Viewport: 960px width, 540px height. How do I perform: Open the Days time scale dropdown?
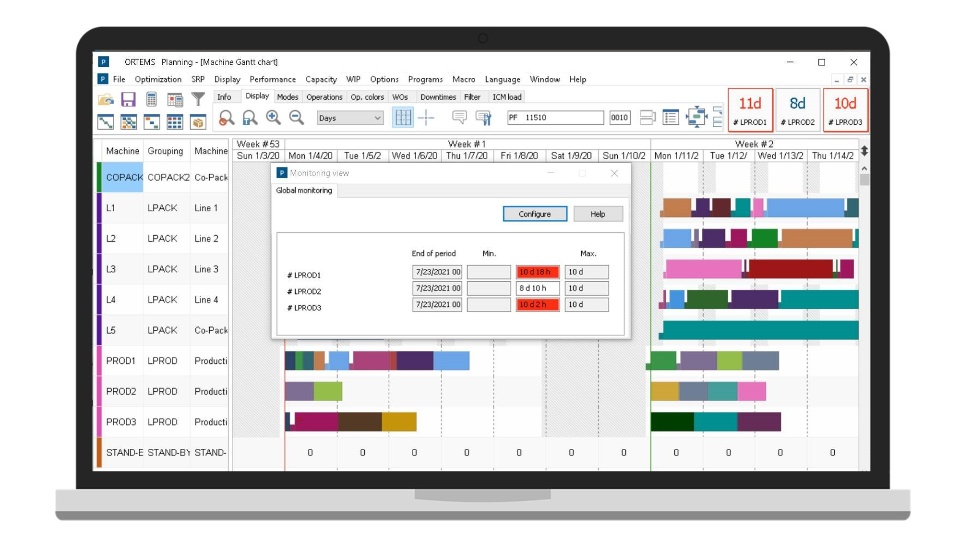(350, 118)
